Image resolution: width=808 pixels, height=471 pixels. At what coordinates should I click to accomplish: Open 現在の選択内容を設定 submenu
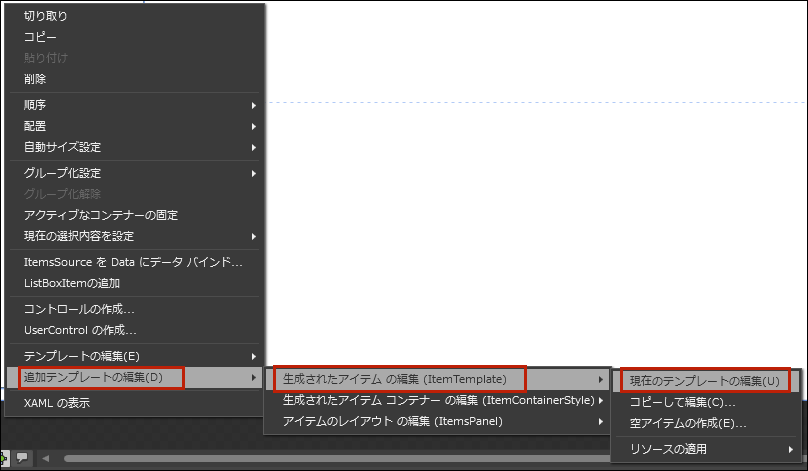[134, 236]
